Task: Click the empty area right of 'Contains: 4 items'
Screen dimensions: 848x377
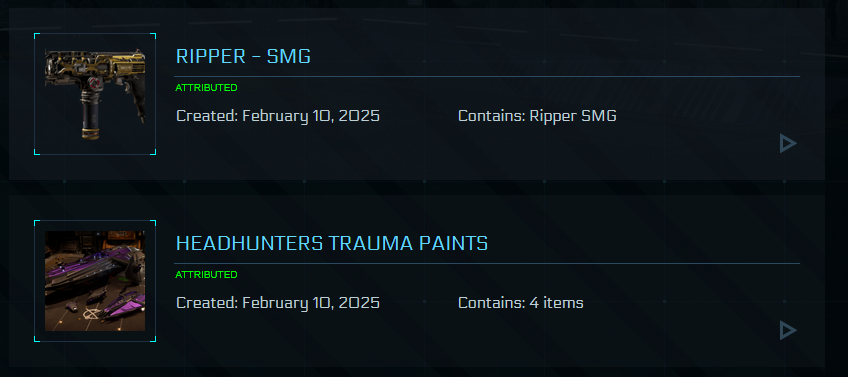Action: 681,303
